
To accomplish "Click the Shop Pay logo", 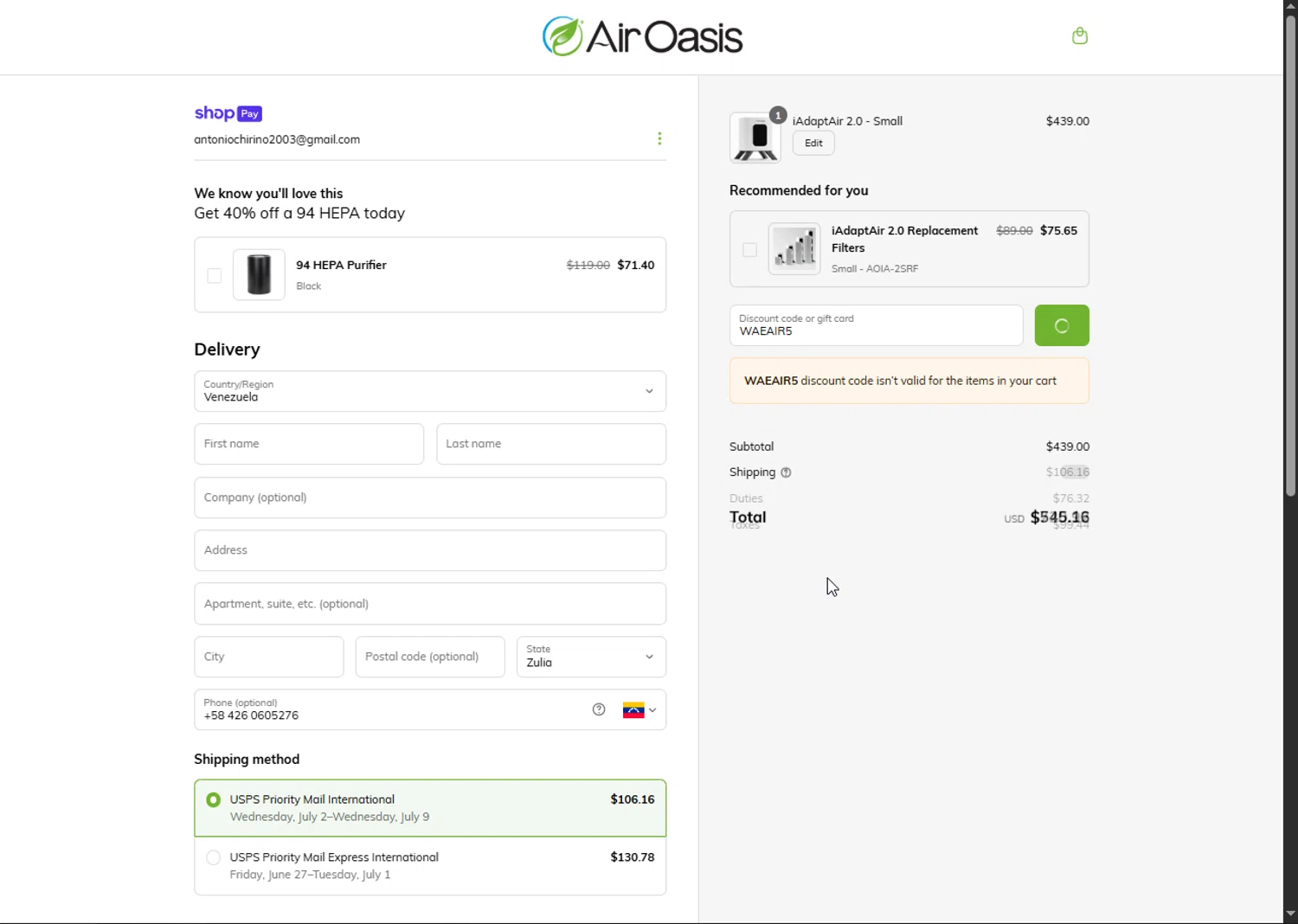I will tap(228, 113).
